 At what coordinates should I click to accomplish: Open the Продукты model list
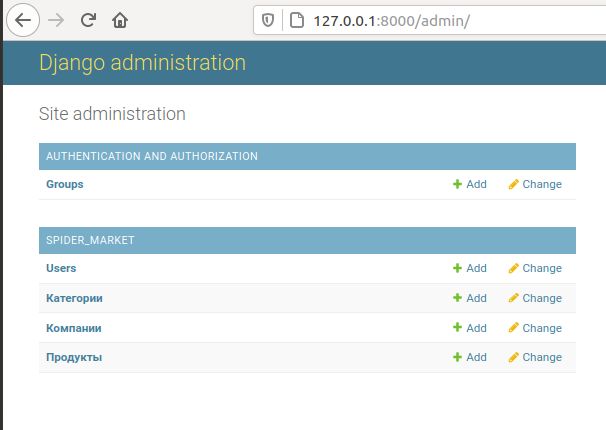click(74, 357)
